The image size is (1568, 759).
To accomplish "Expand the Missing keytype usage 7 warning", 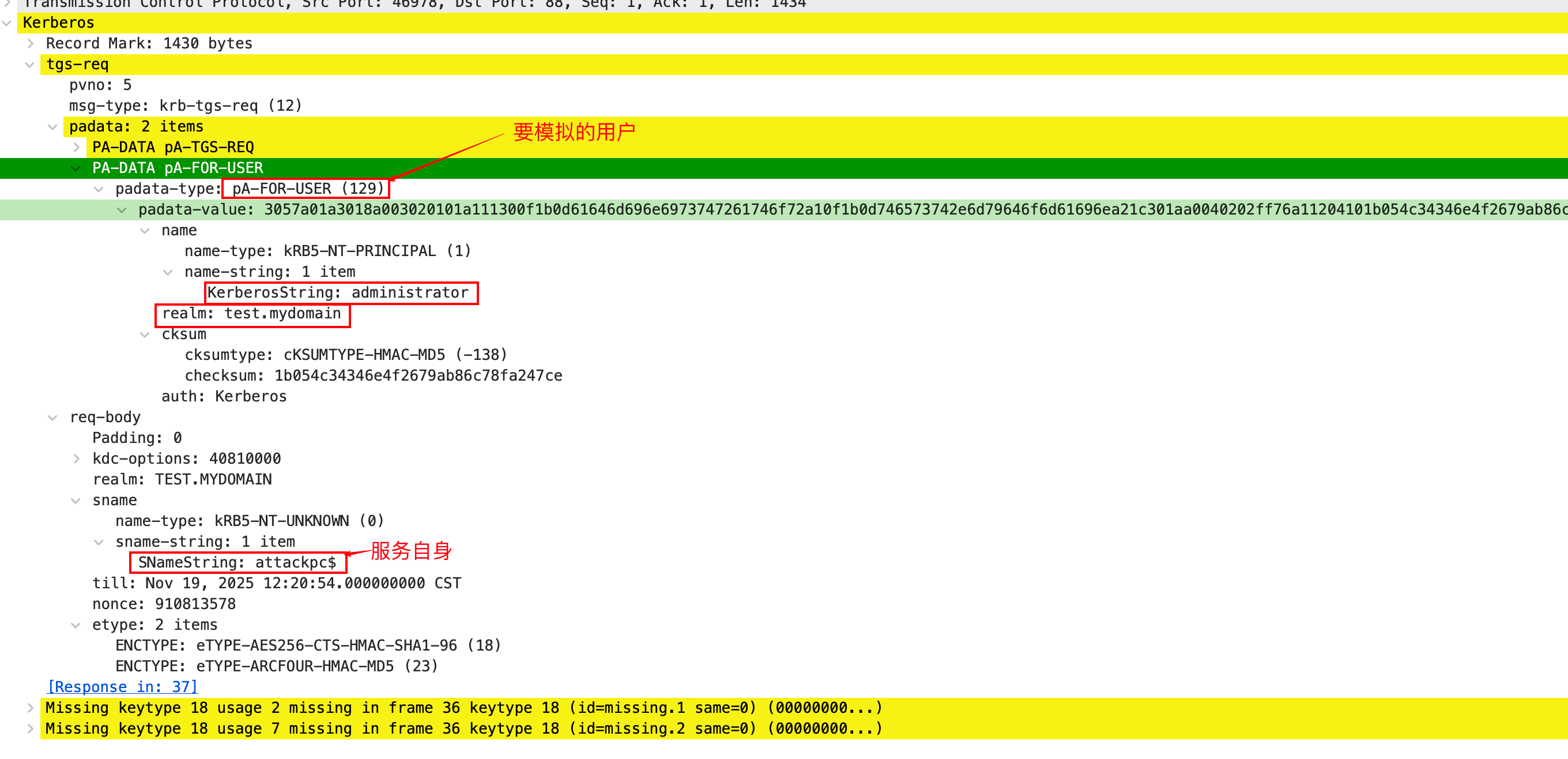I will pos(30,728).
